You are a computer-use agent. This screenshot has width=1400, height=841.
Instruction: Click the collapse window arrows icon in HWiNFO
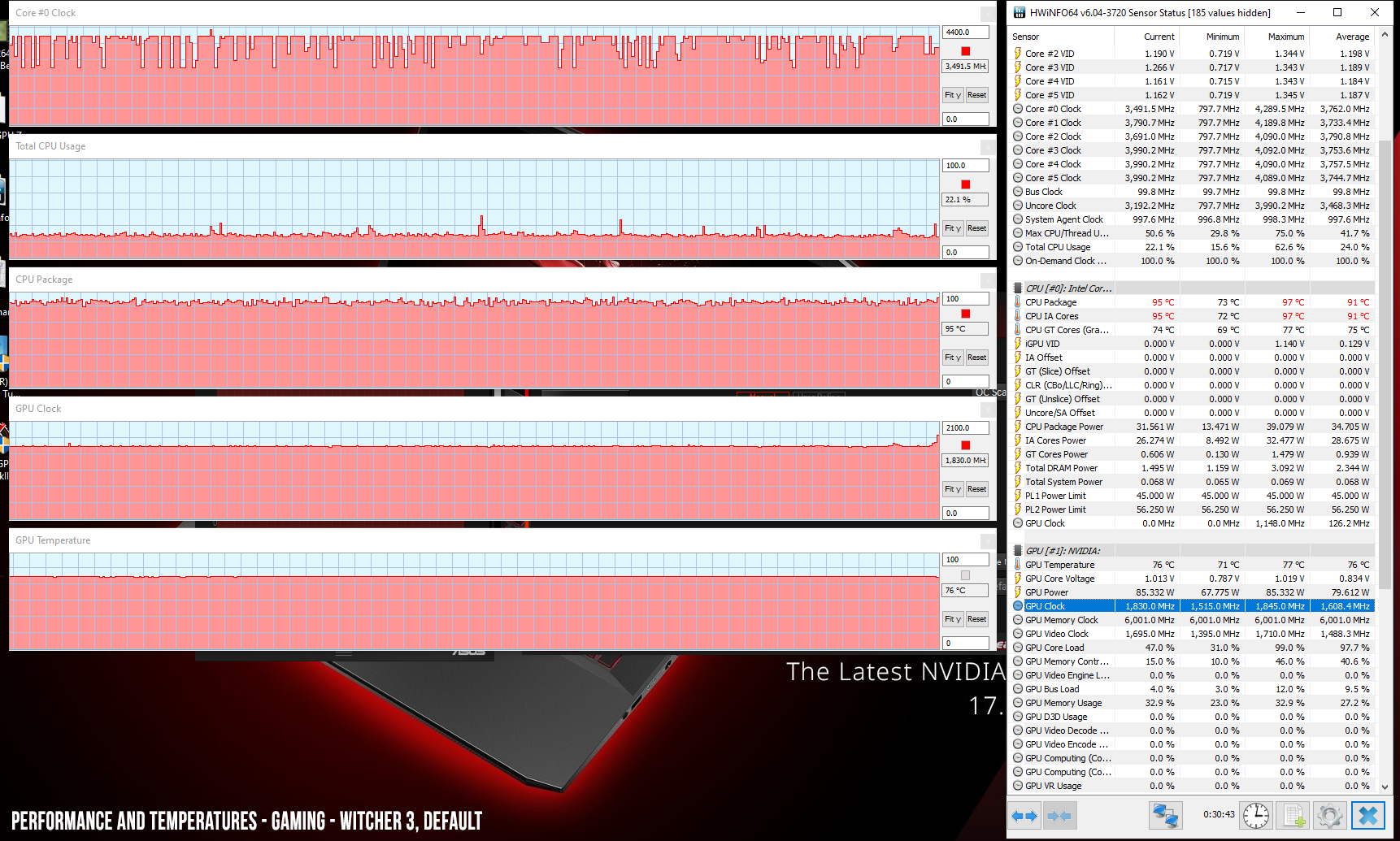(x=1059, y=815)
